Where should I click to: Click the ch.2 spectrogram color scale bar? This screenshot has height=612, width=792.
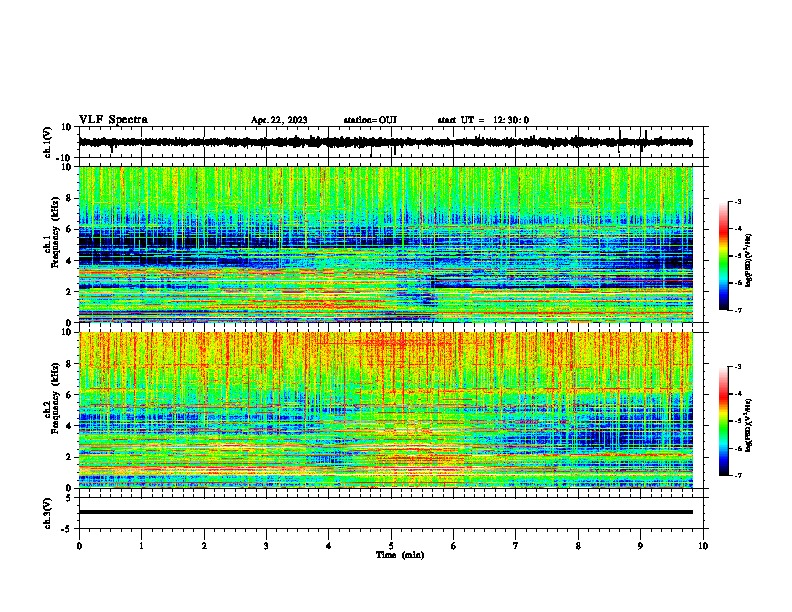click(x=724, y=421)
